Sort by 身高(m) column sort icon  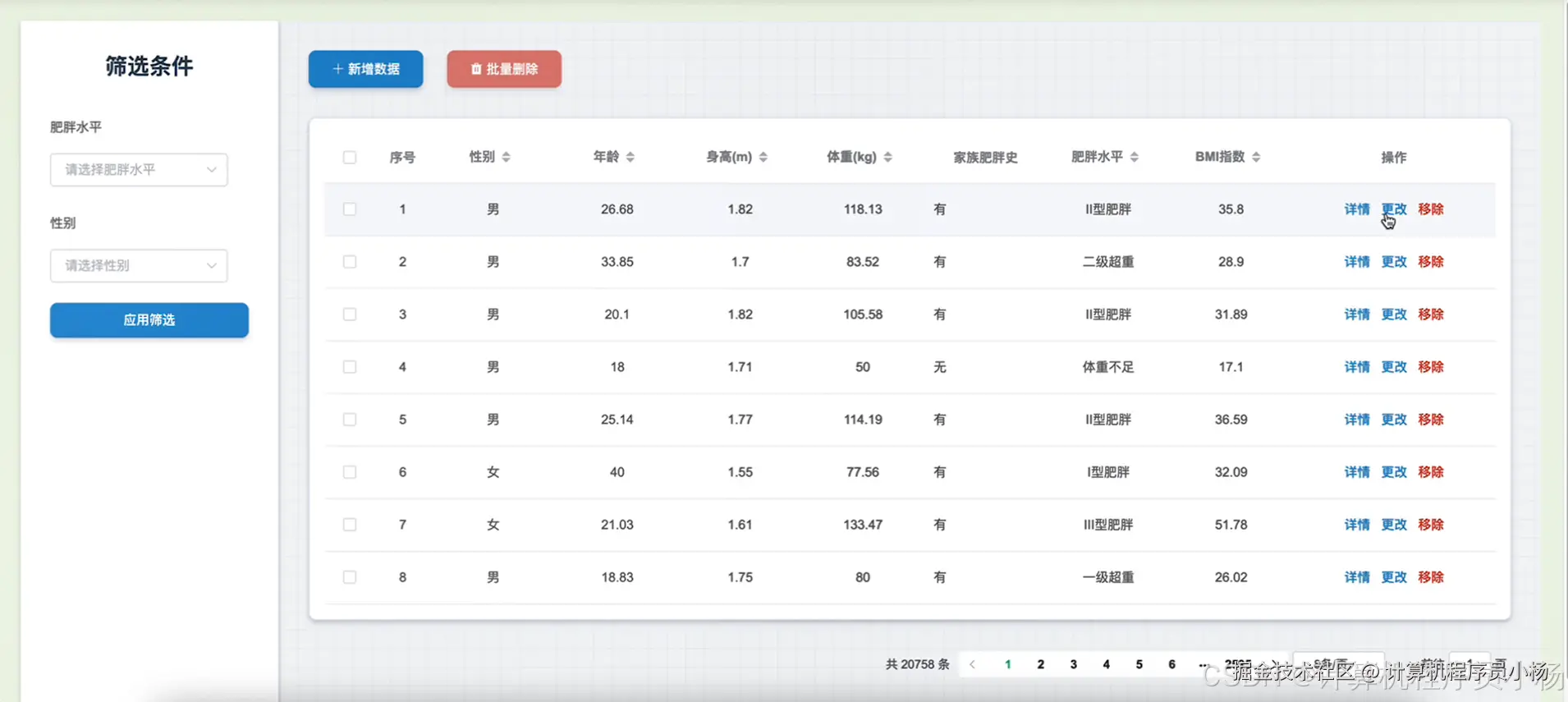tap(763, 157)
